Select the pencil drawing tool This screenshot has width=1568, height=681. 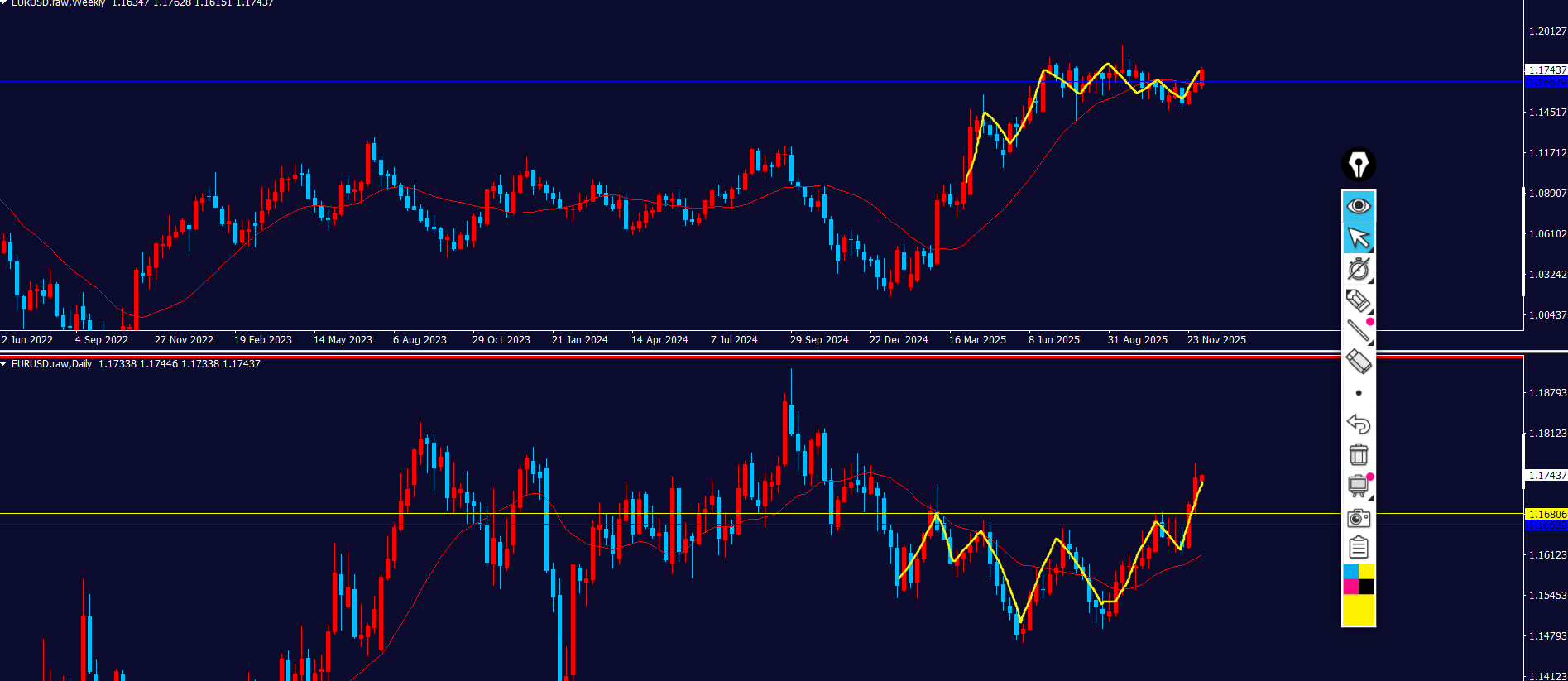(1358, 300)
